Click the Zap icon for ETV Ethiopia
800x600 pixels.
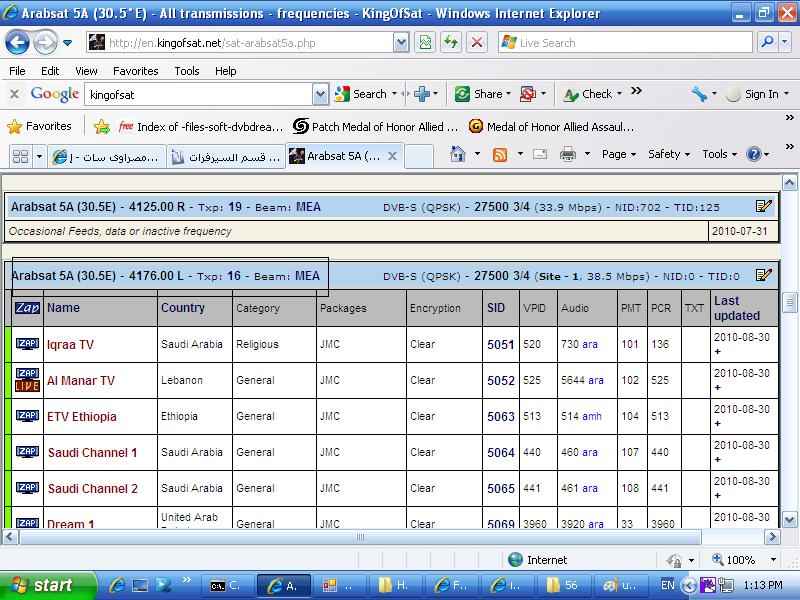point(27,416)
